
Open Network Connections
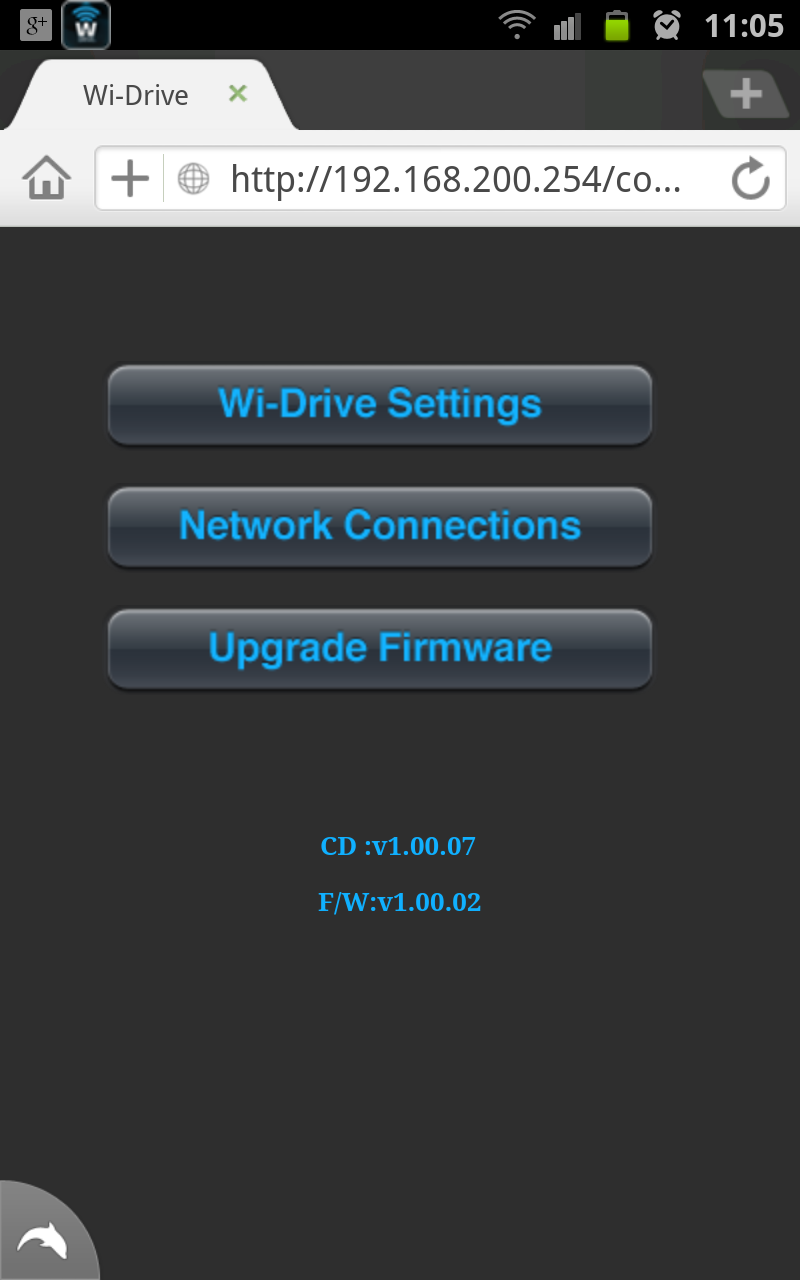(x=380, y=527)
